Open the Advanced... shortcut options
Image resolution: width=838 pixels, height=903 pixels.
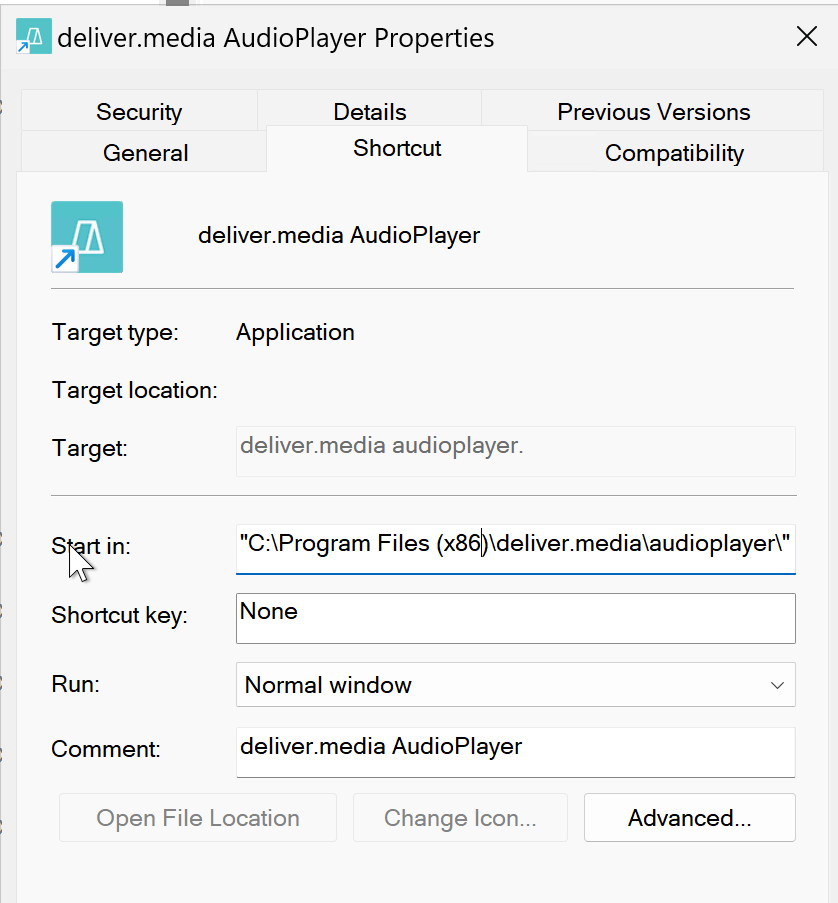click(x=689, y=818)
